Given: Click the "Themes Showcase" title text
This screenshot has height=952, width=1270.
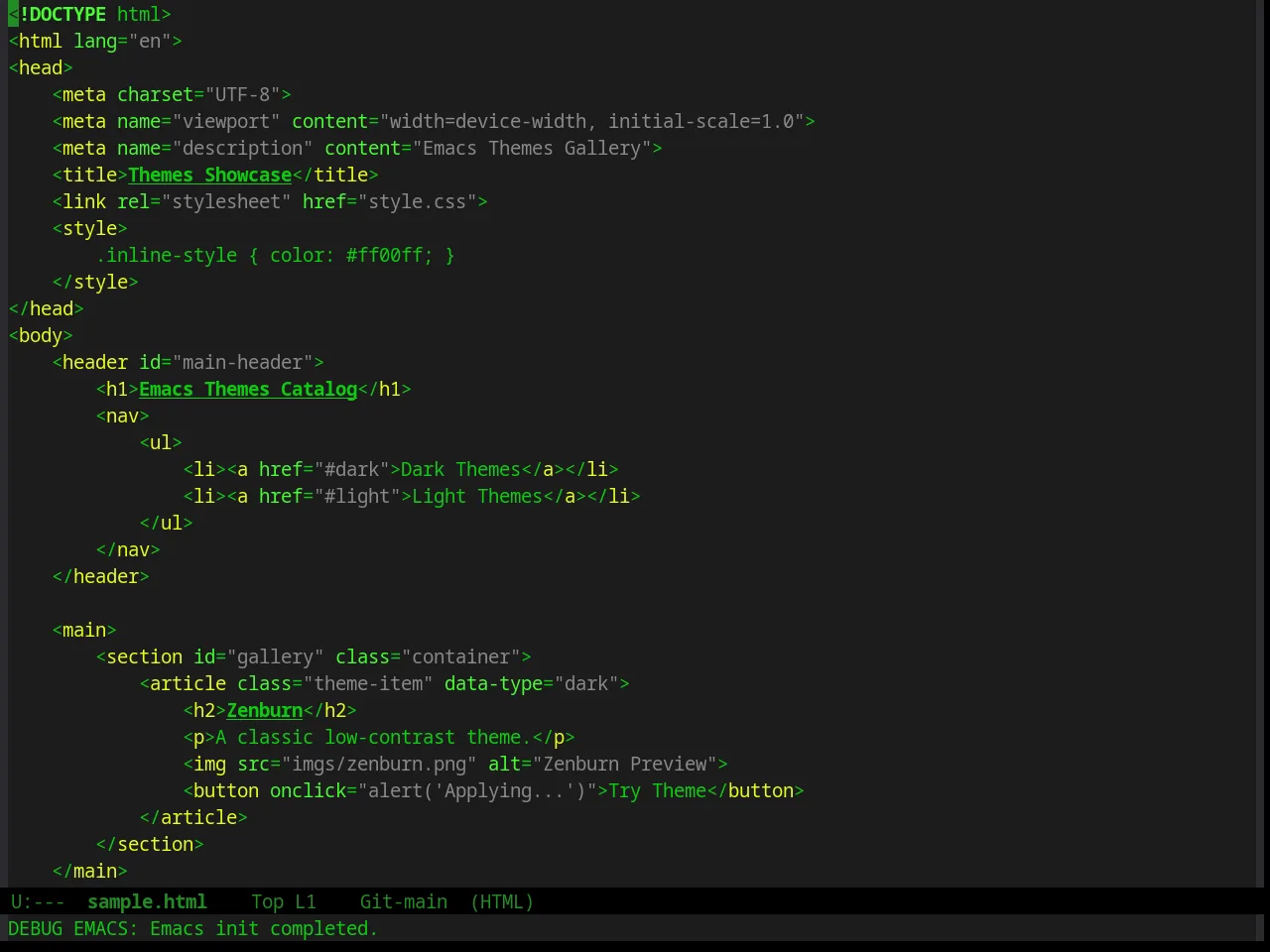Looking at the screenshot, I should [209, 175].
